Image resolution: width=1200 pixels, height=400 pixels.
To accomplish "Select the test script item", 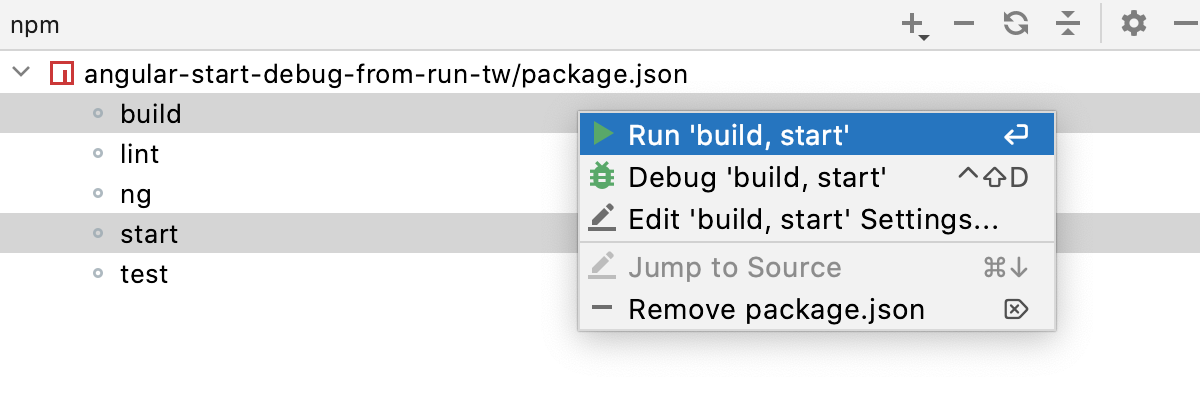I will coord(144,274).
